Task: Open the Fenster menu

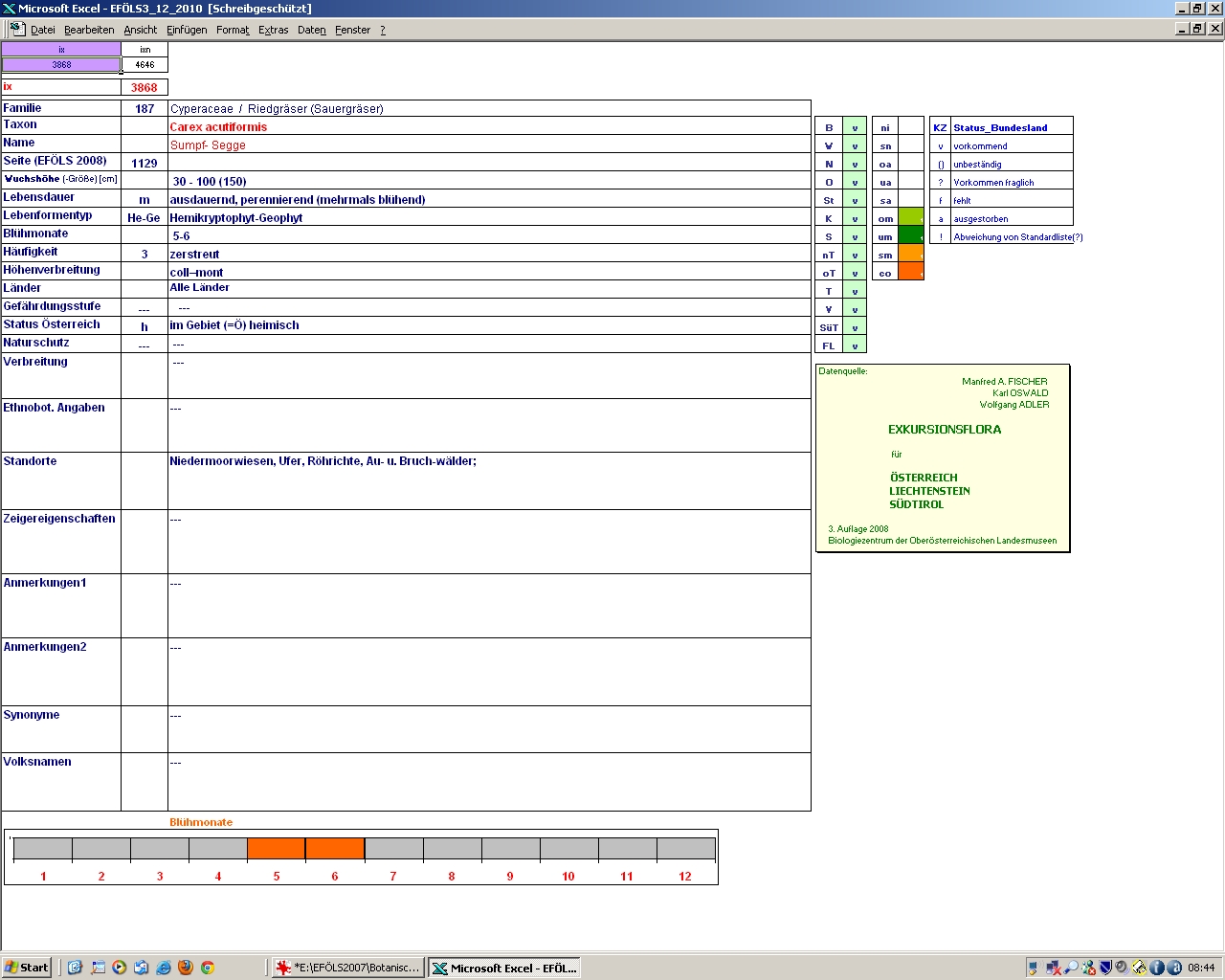Action: point(353,30)
